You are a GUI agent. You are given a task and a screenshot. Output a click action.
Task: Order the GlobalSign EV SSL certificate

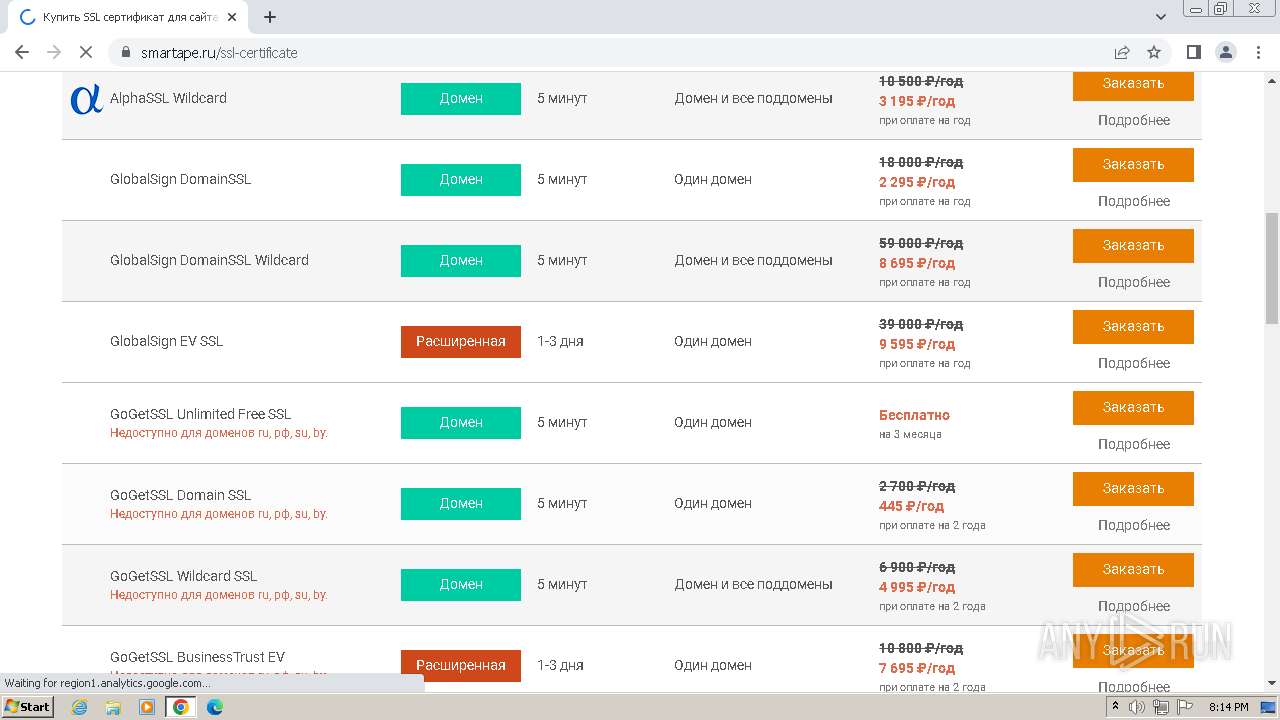[1133, 327]
